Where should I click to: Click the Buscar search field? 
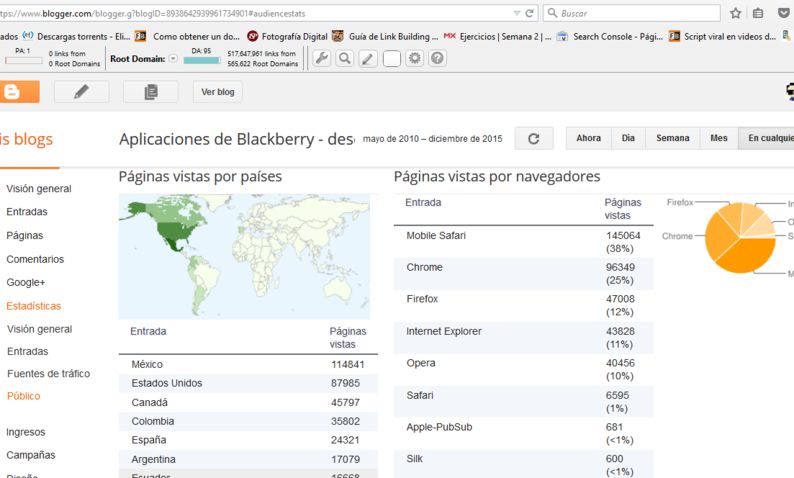pyautogui.click(x=632, y=13)
